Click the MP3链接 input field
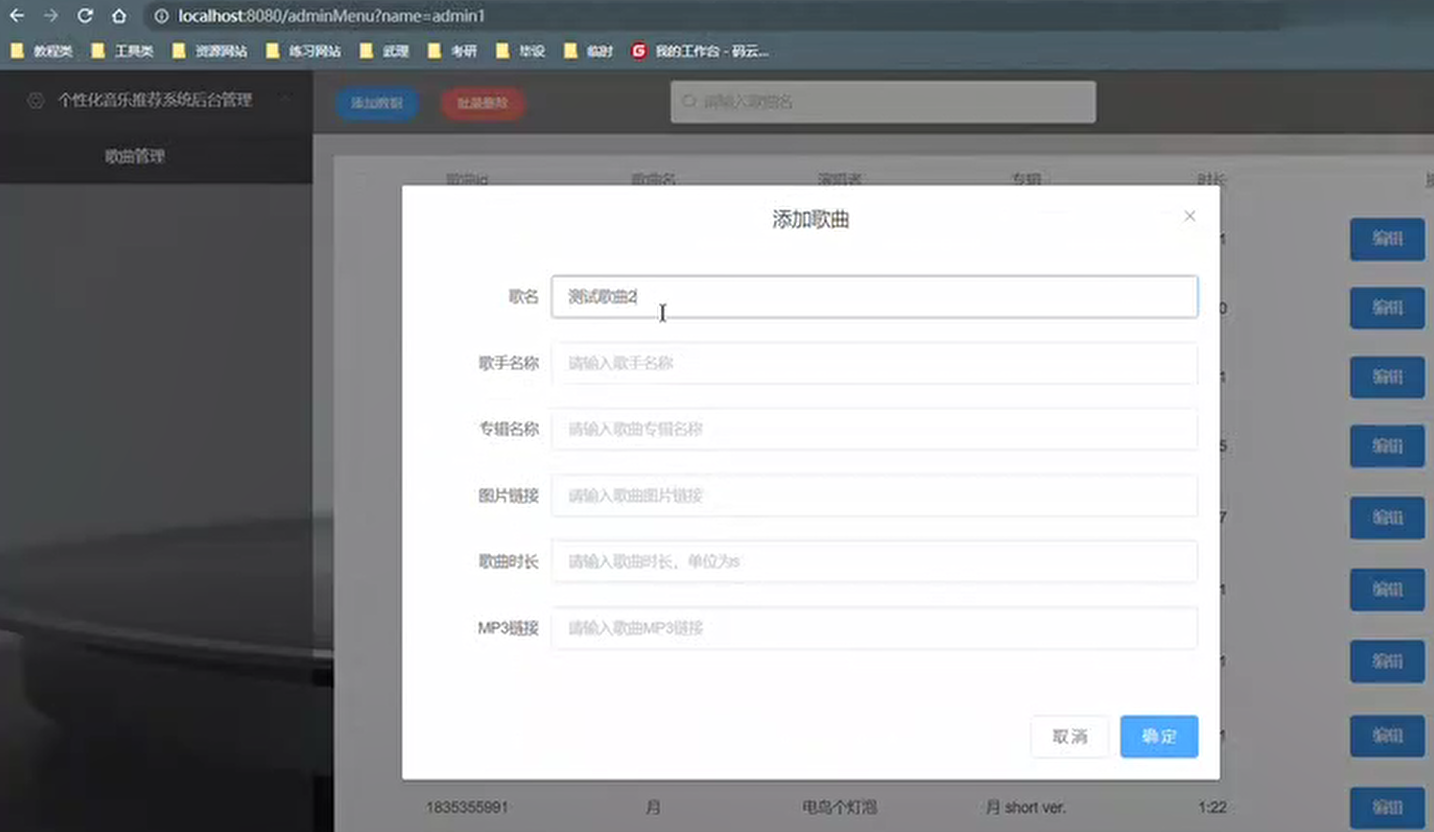This screenshot has height=832, width=1434. click(874, 628)
